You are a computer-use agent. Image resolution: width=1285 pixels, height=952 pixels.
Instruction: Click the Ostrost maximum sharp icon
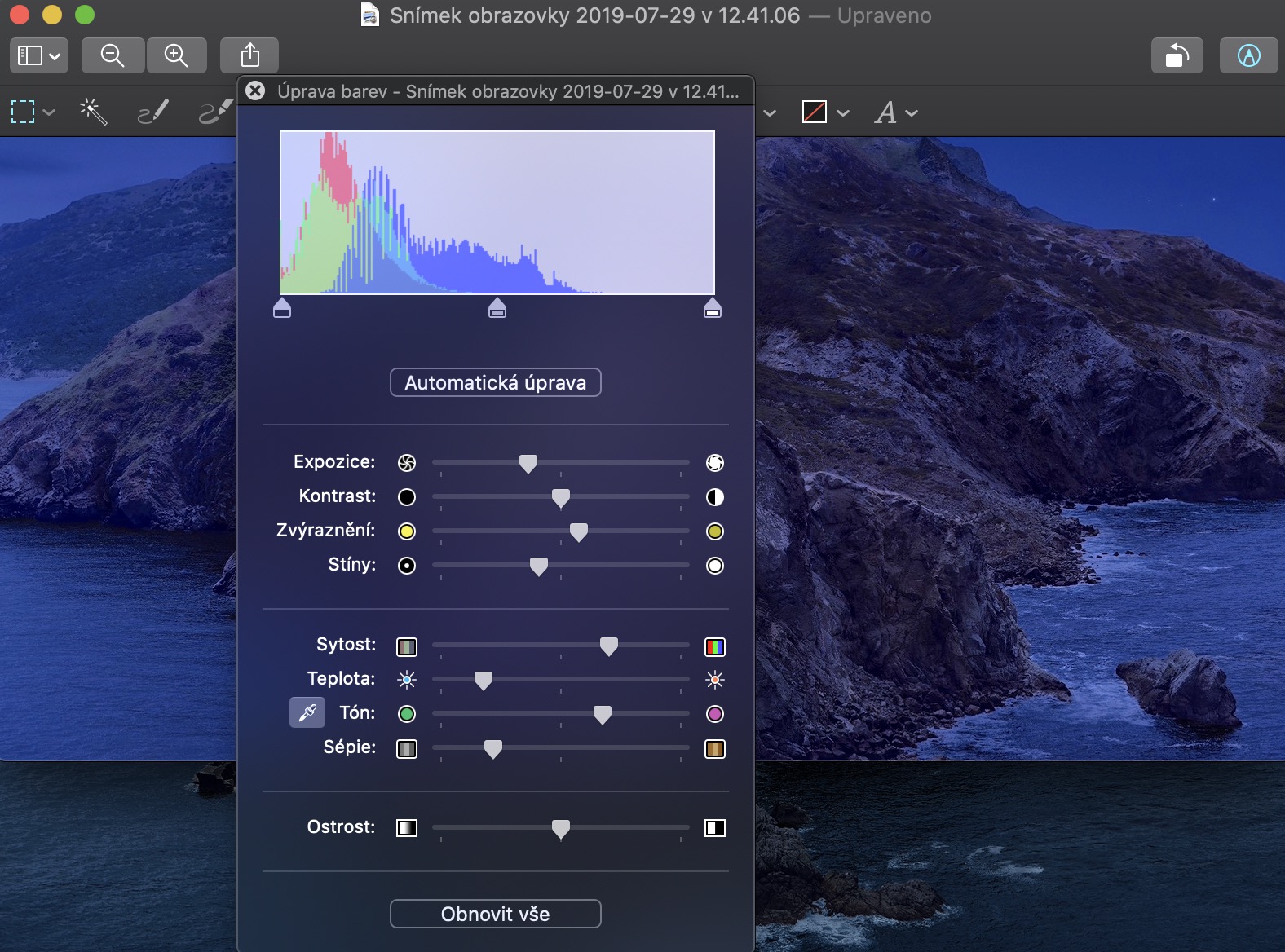(x=715, y=828)
